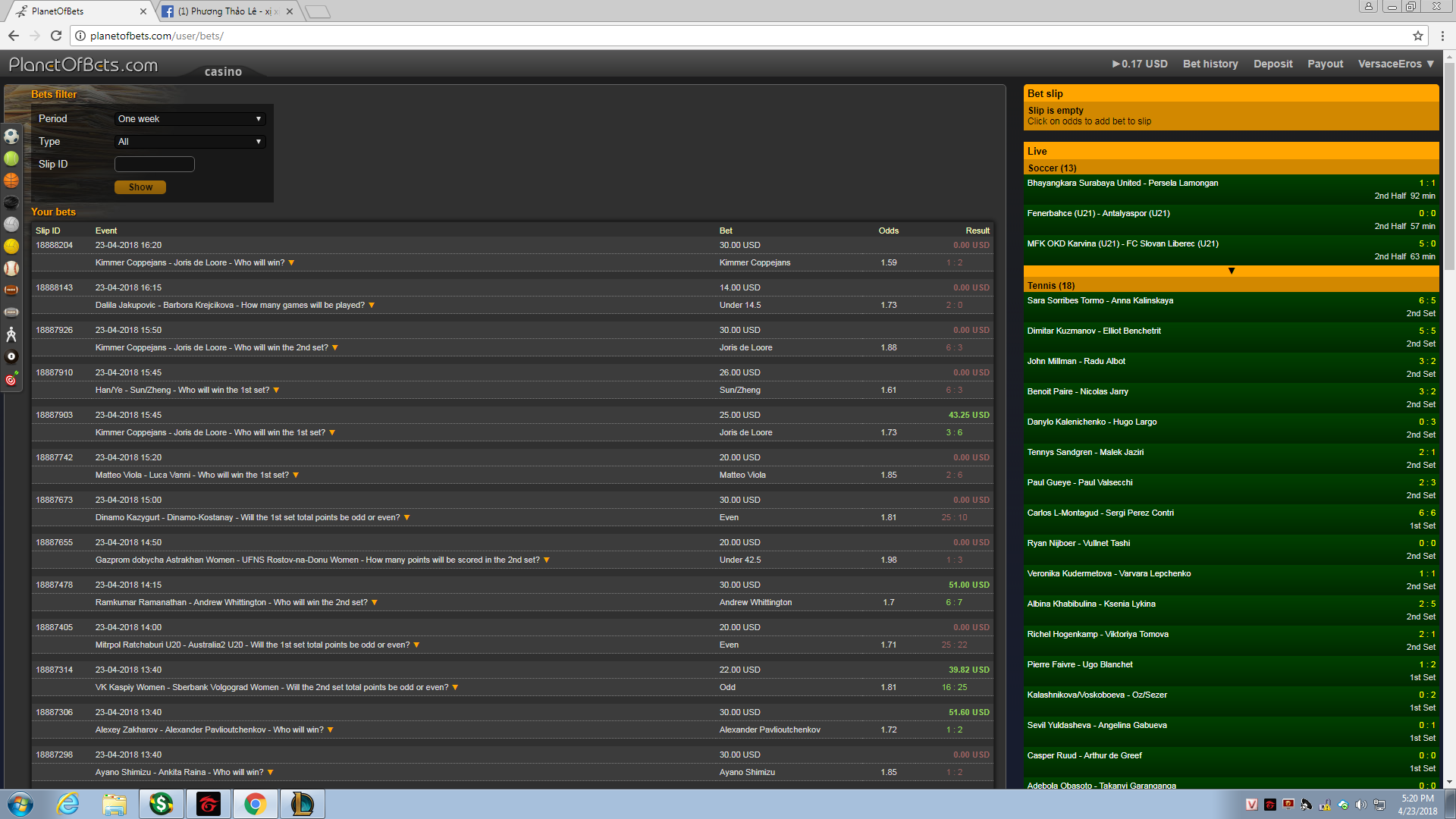Expand Dalila Jakupovic games played bet details
This screenshot has width=1456, height=819.
coord(372,306)
